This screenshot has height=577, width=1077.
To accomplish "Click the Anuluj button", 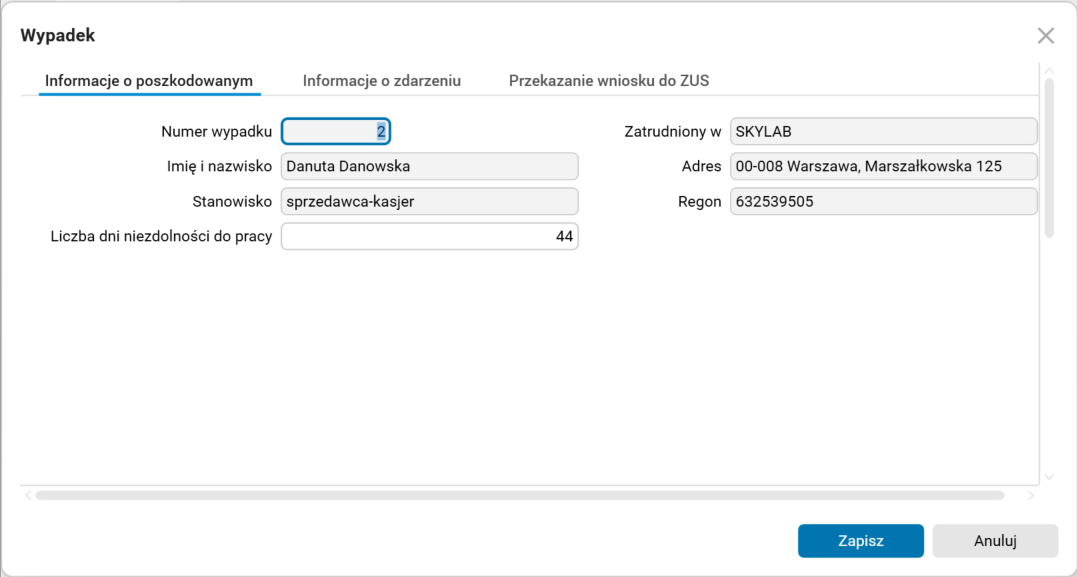I will coord(994,540).
